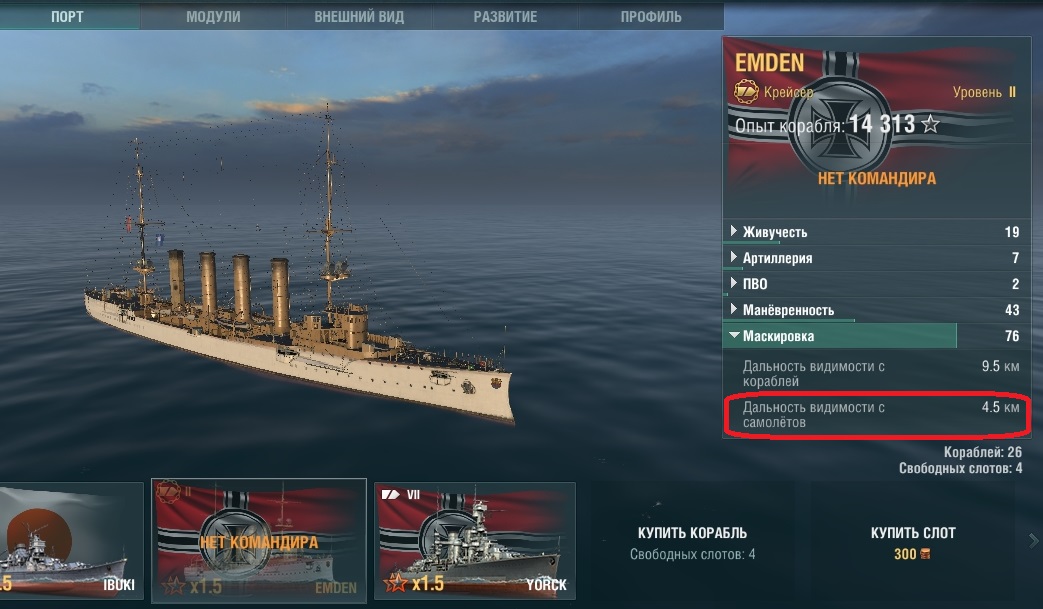Screen dimensions: 1043x609
Task: Click the НЕТ КОМАНДИРА commander slot
Action: click(x=877, y=178)
